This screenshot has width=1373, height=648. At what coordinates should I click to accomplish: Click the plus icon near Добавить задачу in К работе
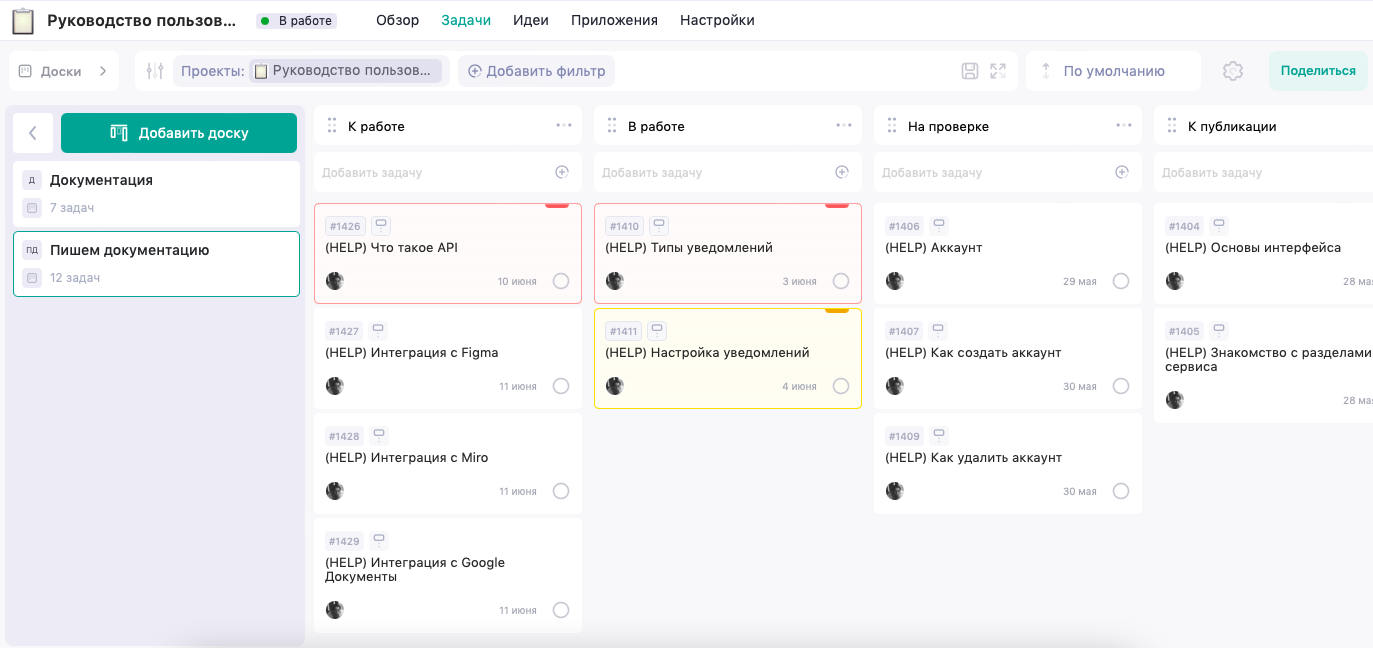point(562,172)
